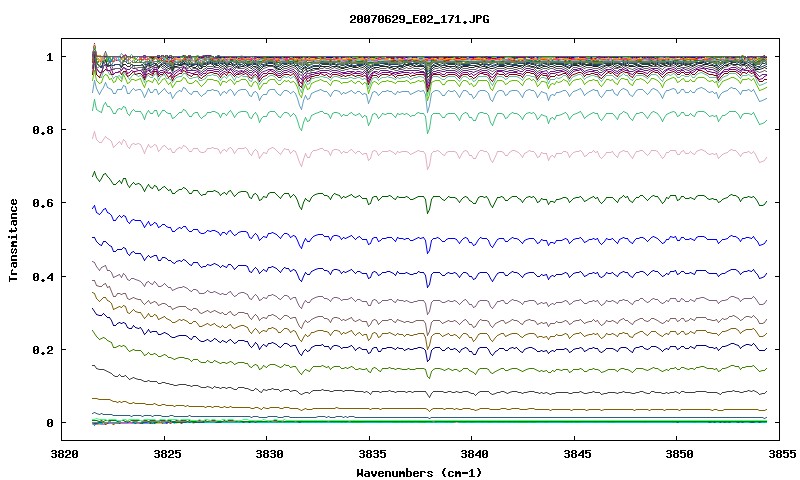Click the y-axis tick label 0
The height and width of the screenshot is (480, 800).
pos(49,423)
